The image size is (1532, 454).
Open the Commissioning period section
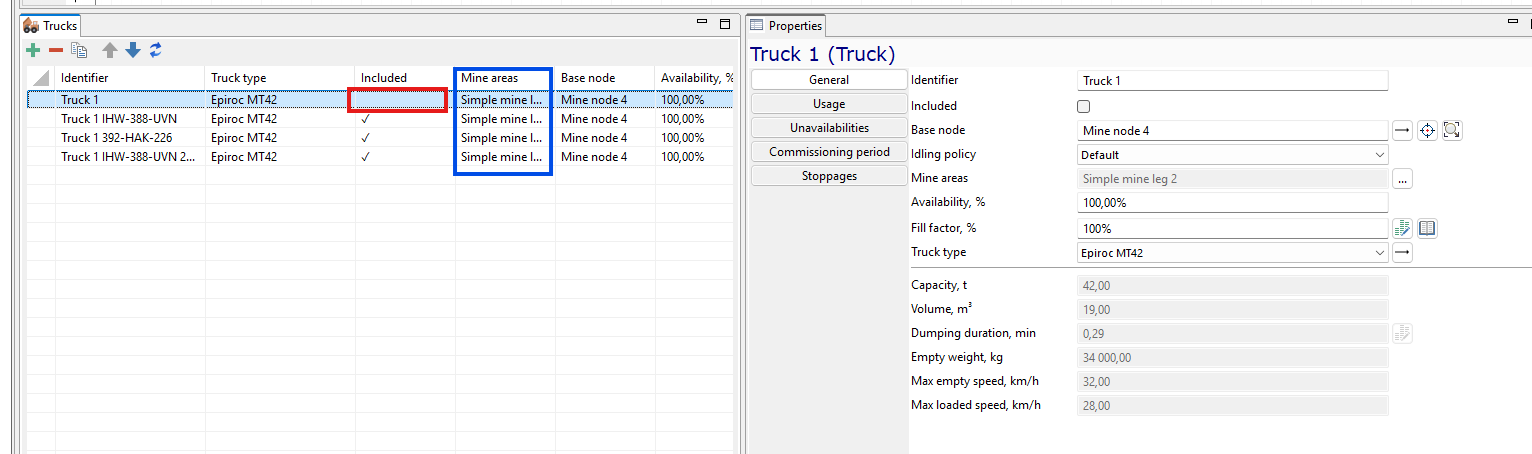pos(829,152)
